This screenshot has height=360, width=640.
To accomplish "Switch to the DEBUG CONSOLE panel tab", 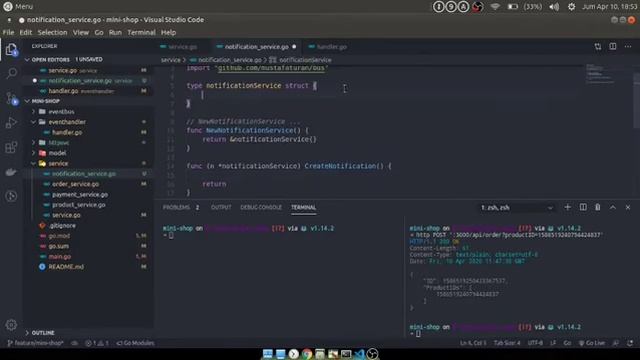I will click(261, 207).
